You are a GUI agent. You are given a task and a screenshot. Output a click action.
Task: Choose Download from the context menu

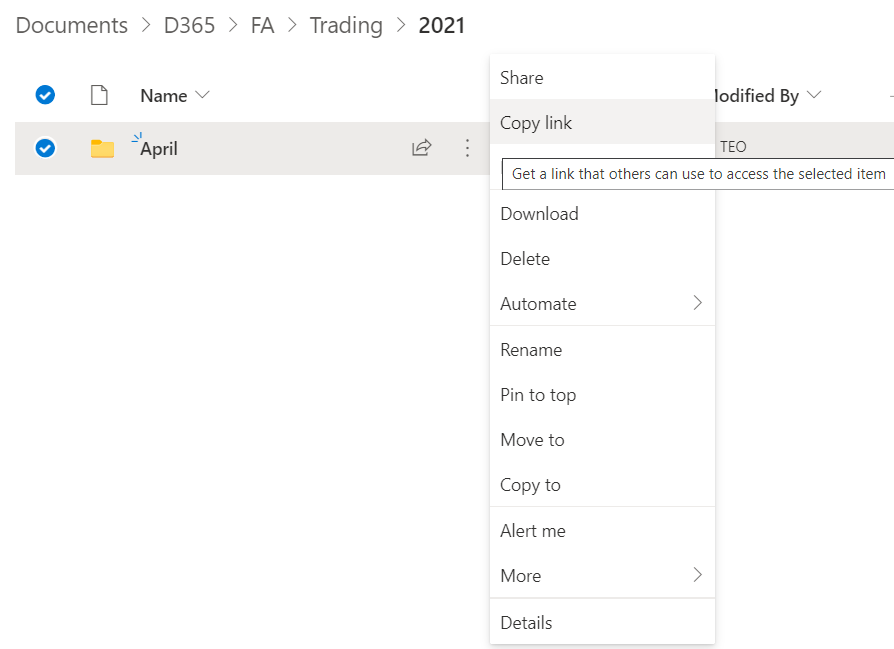pyautogui.click(x=602, y=213)
